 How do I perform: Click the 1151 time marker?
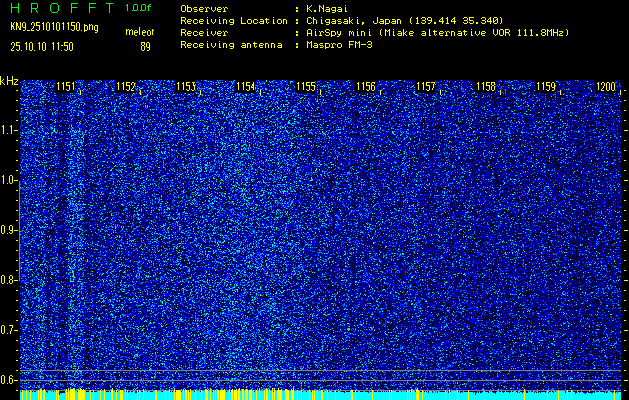pos(65,87)
